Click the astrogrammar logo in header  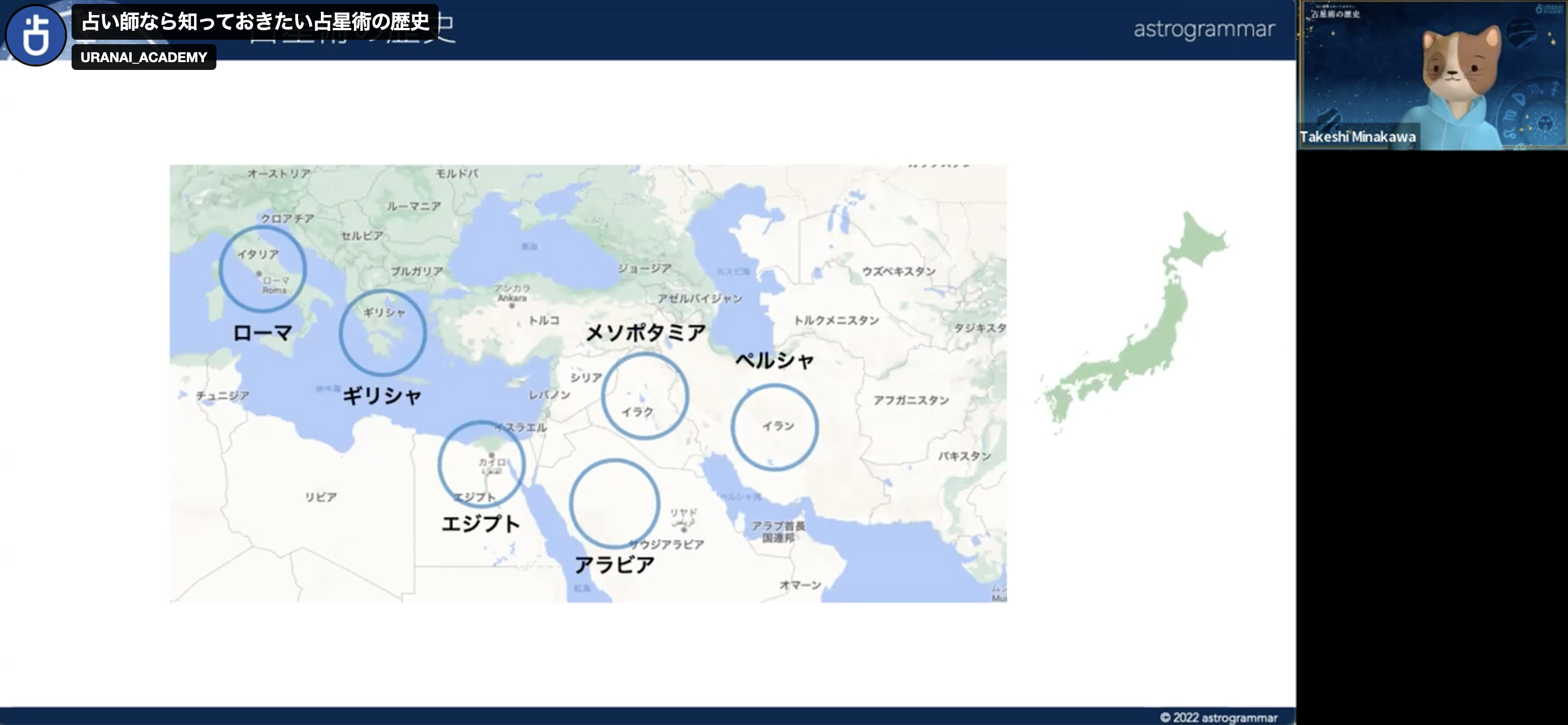(1203, 29)
